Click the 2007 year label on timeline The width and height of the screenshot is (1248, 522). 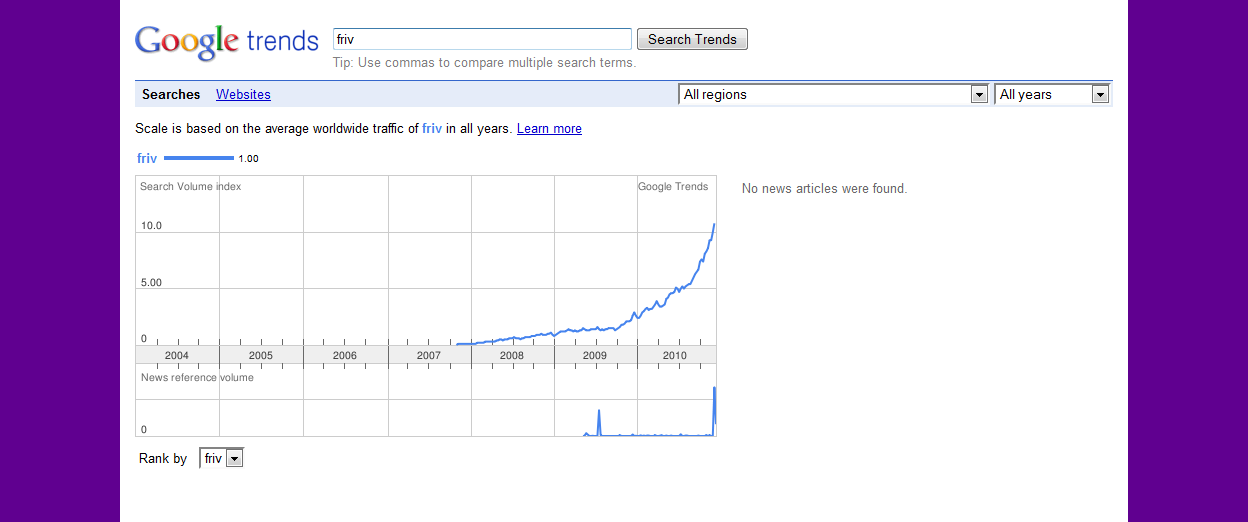point(428,355)
